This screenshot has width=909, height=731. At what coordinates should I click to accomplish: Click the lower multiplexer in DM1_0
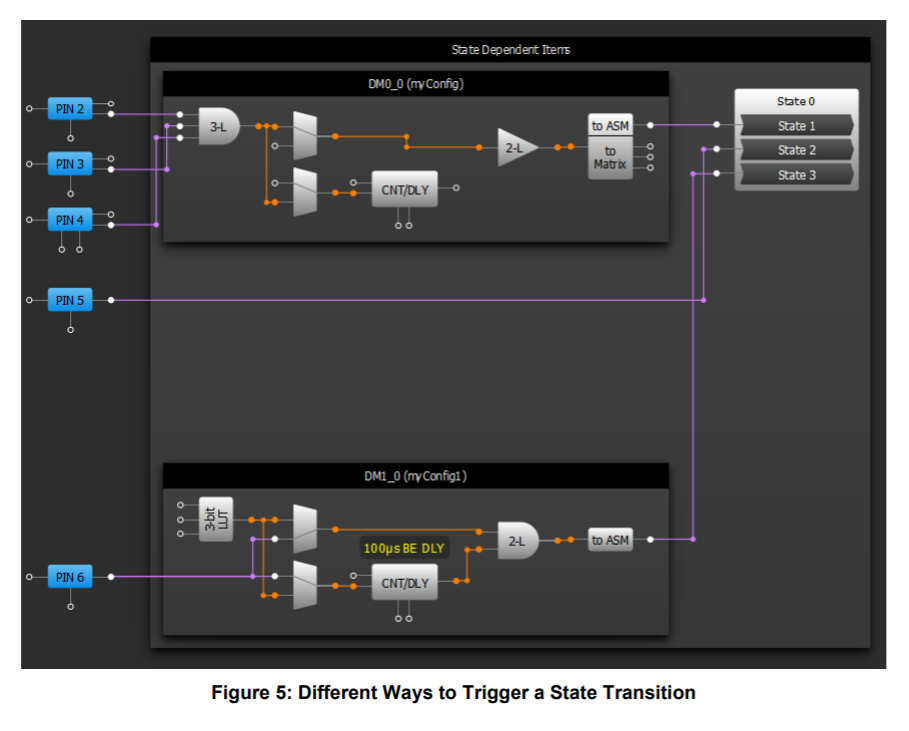[x=305, y=585]
